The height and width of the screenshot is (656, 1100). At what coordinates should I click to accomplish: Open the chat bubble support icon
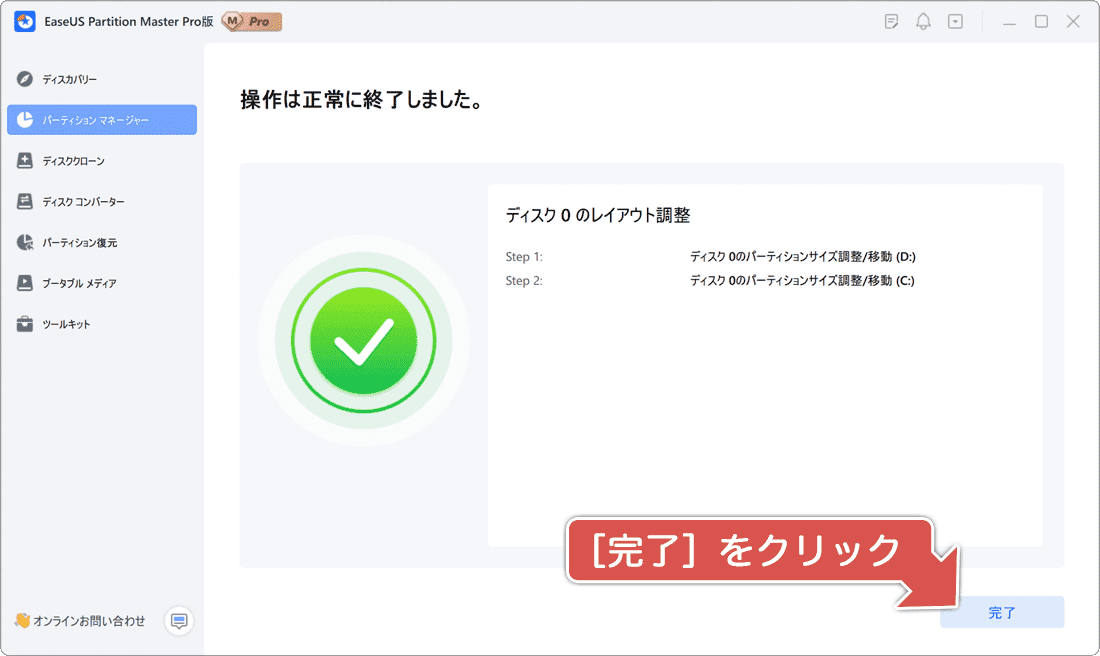click(179, 621)
